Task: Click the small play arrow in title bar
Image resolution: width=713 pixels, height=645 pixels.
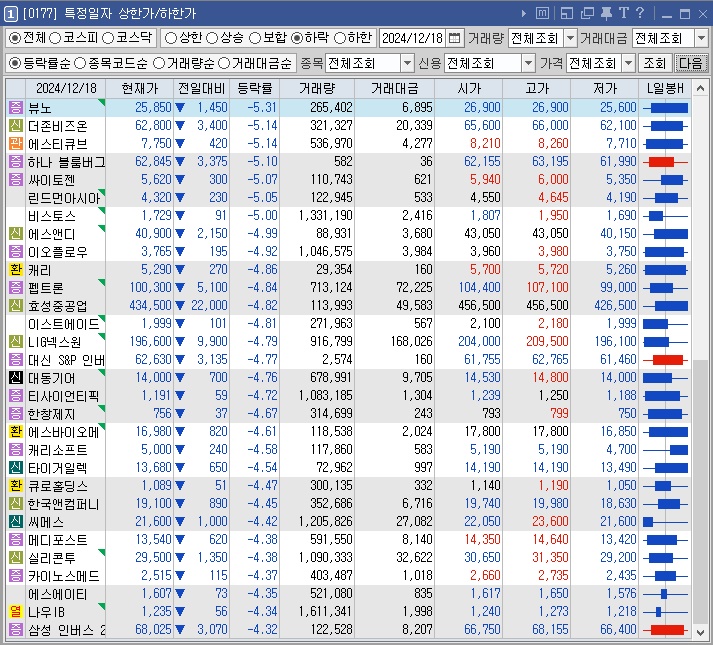Action: coord(524,14)
